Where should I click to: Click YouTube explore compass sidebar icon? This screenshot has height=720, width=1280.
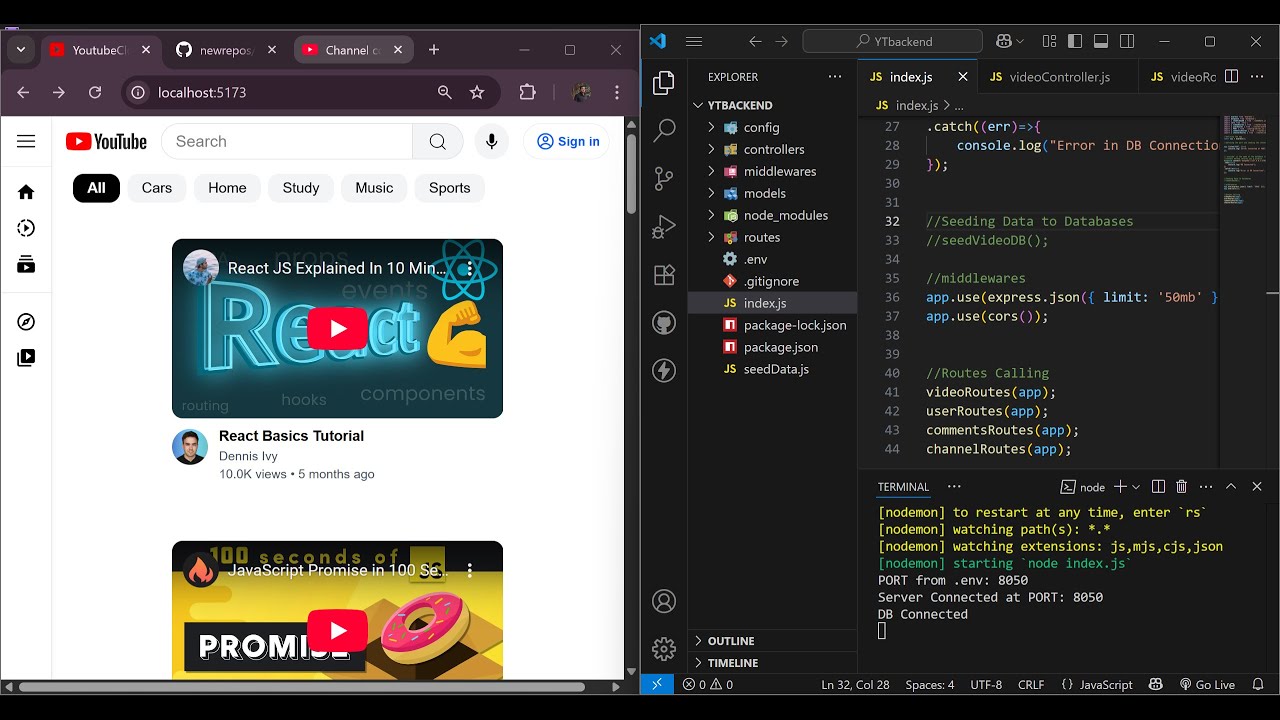tap(26, 321)
